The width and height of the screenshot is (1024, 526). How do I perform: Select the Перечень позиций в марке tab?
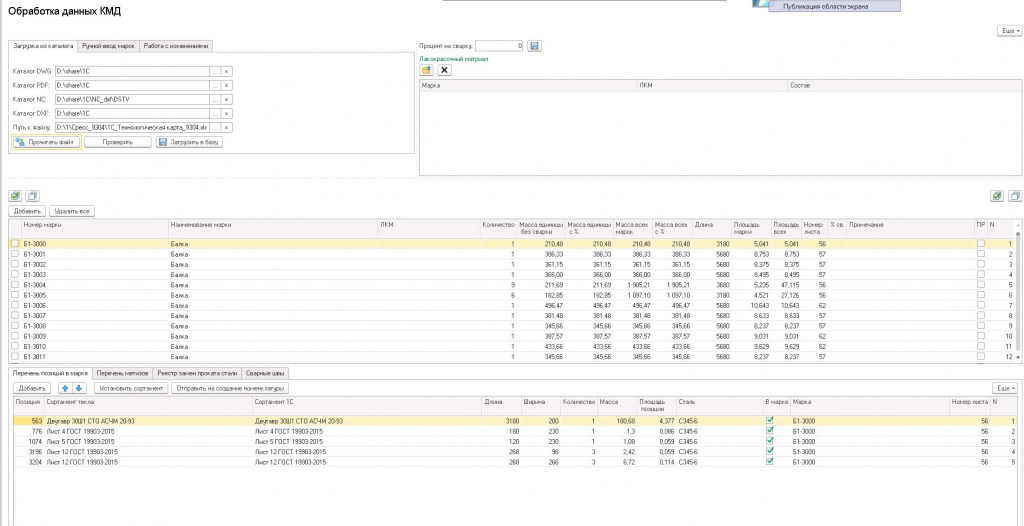coord(50,373)
